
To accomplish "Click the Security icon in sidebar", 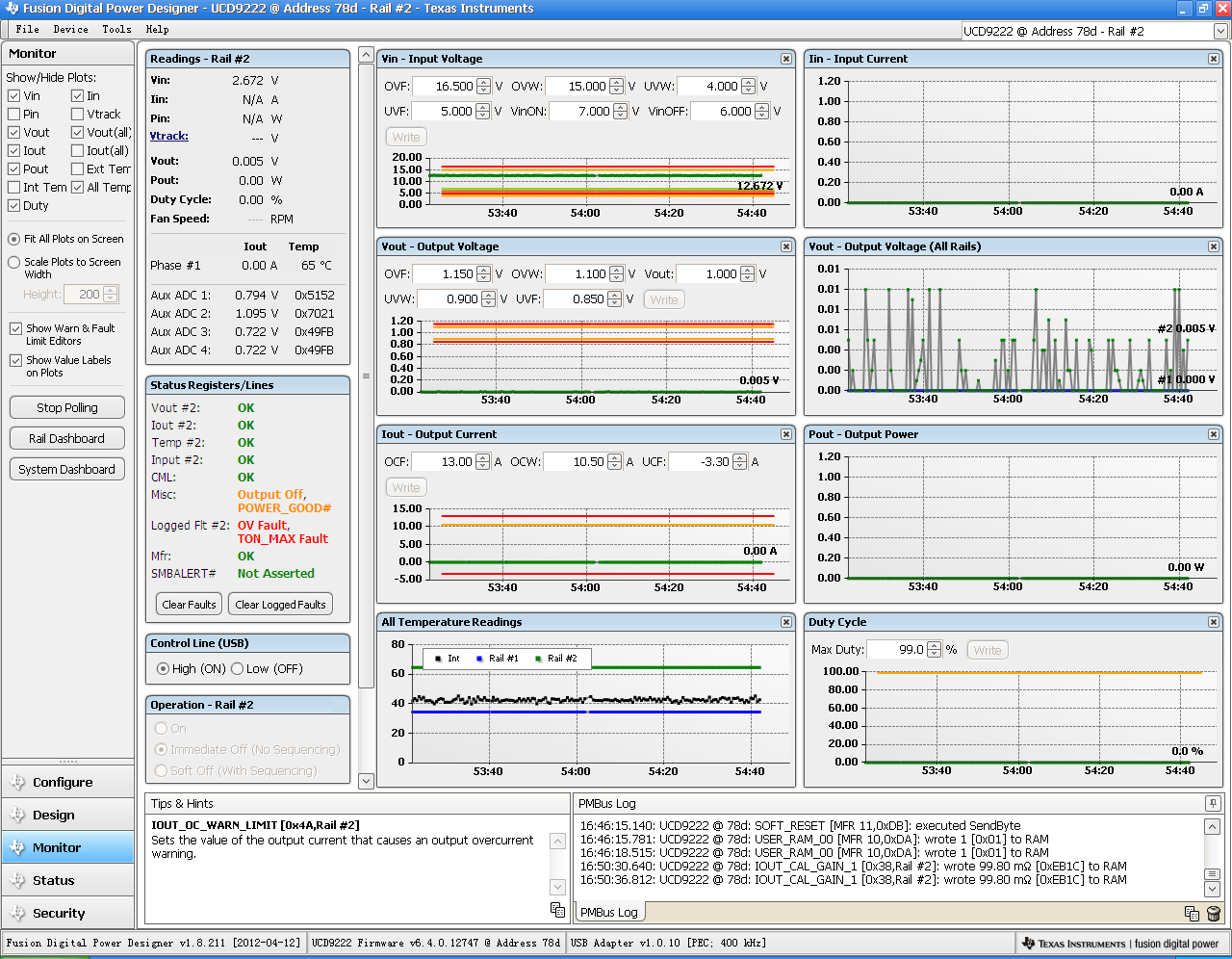I will [17, 914].
